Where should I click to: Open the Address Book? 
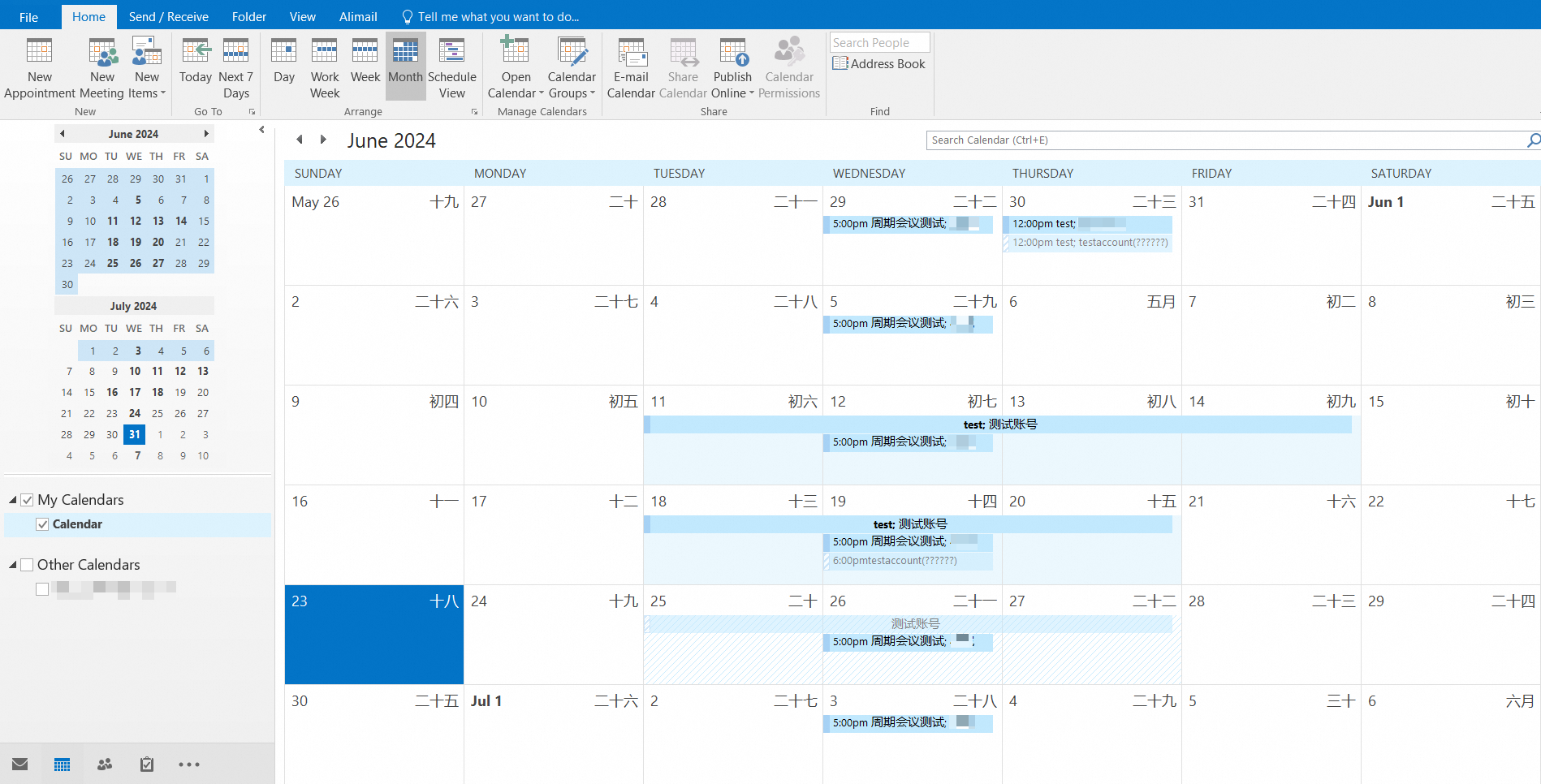coord(879,63)
